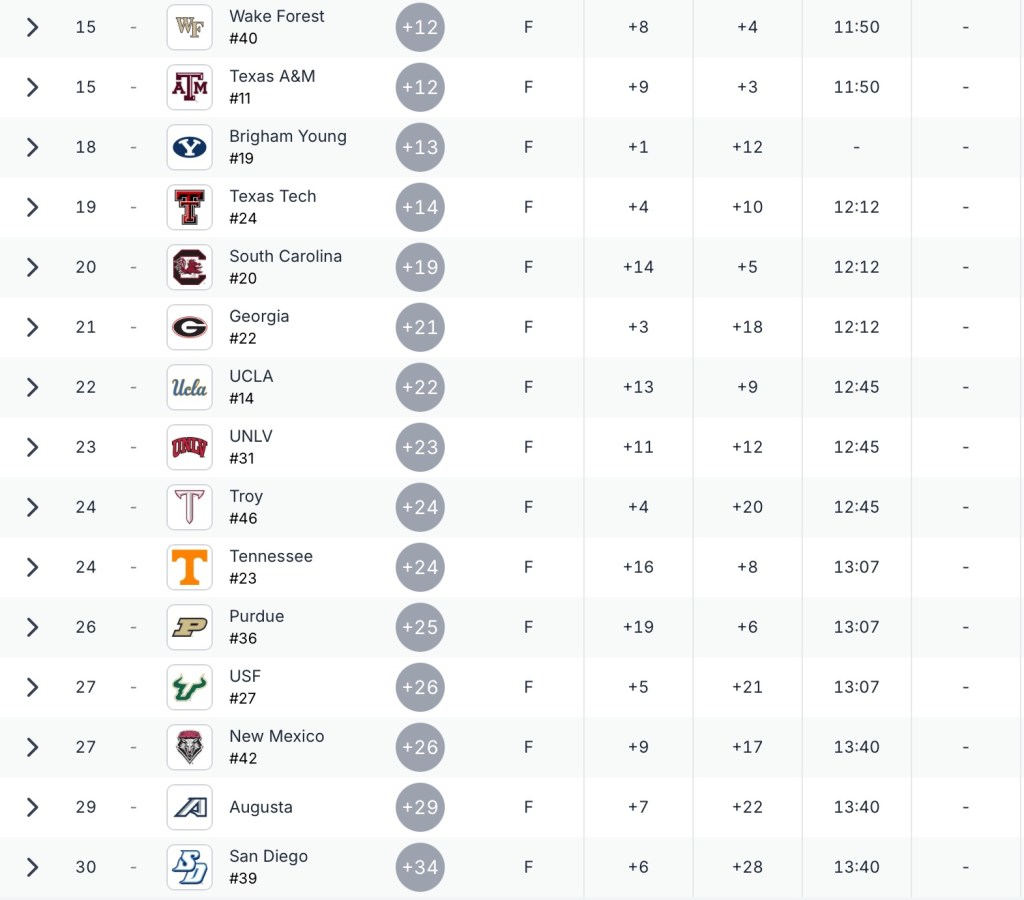This screenshot has width=1024, height=900.
Task: Click San Diego's +34 score badge
Action: click(x=420, y=867)
